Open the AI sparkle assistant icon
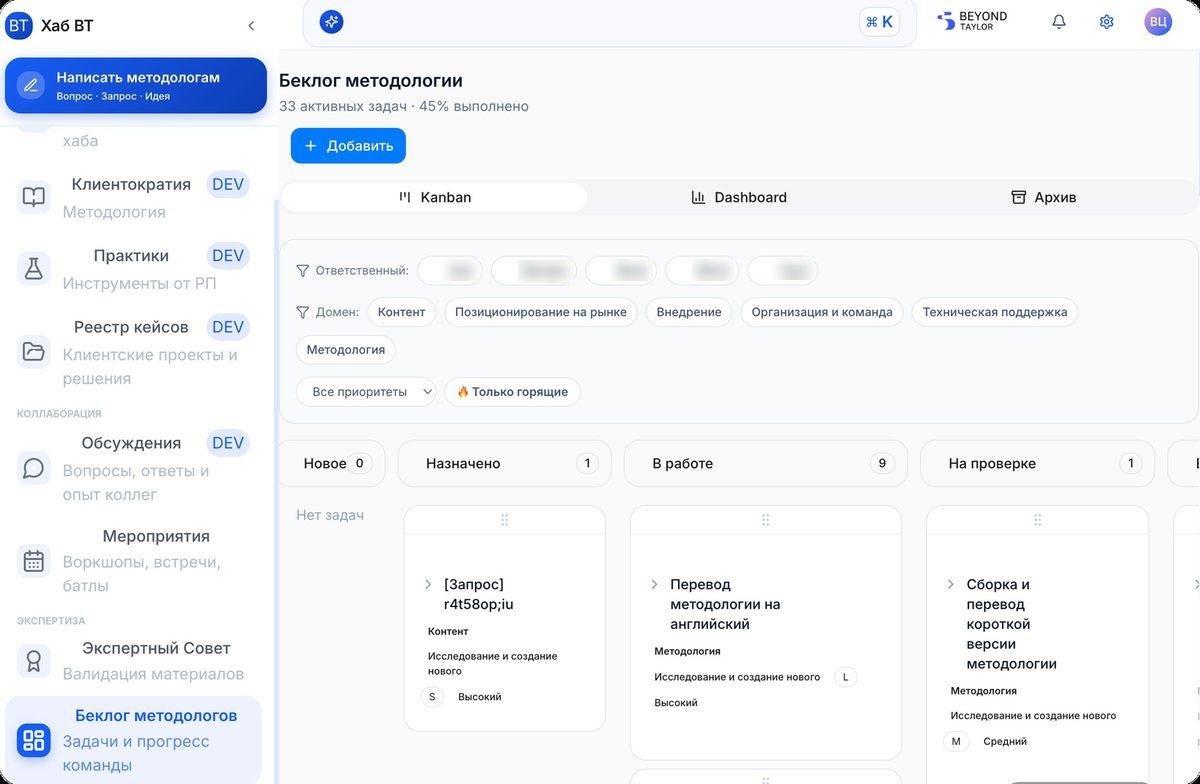The image size is (1200, 784). pyautogui.click(x=332, y=22)
